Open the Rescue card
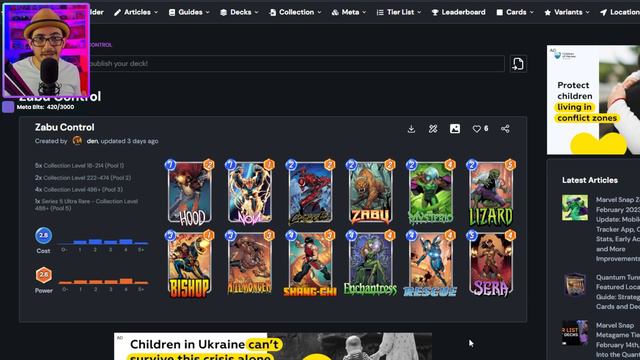The height and width of the screenshot is (360, 640). 431,264
